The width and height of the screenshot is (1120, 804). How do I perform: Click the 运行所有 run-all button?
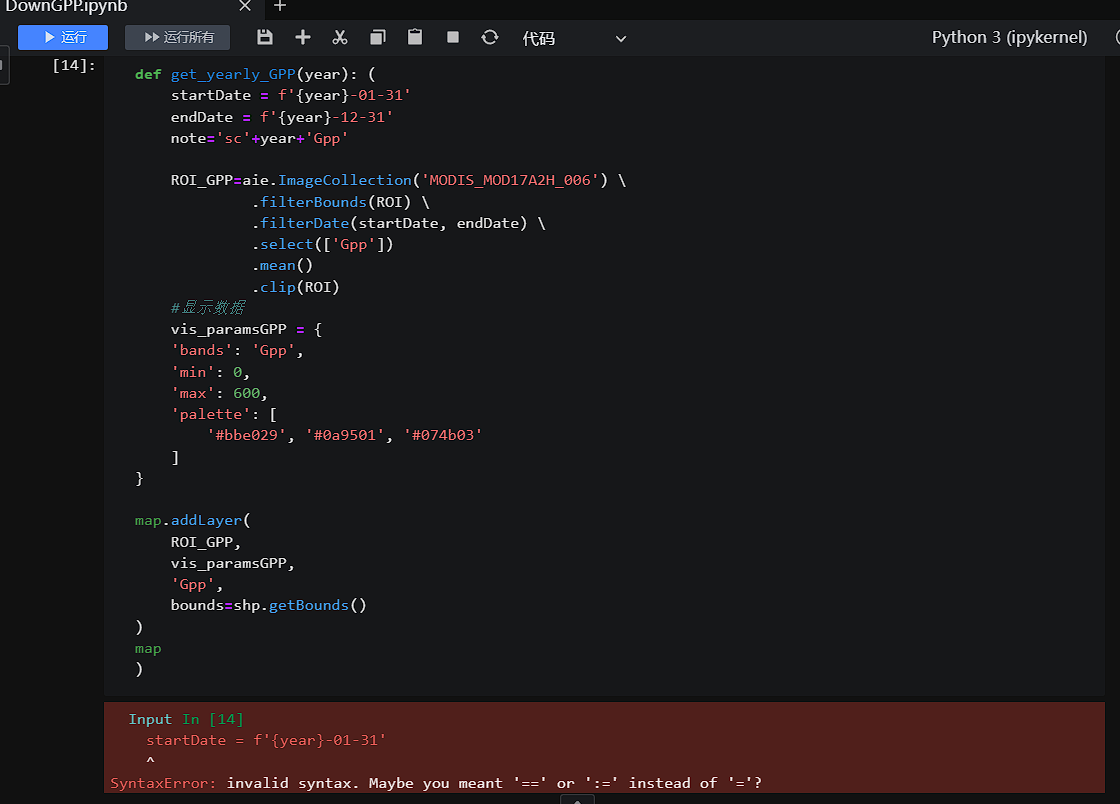tap(178, 37)
